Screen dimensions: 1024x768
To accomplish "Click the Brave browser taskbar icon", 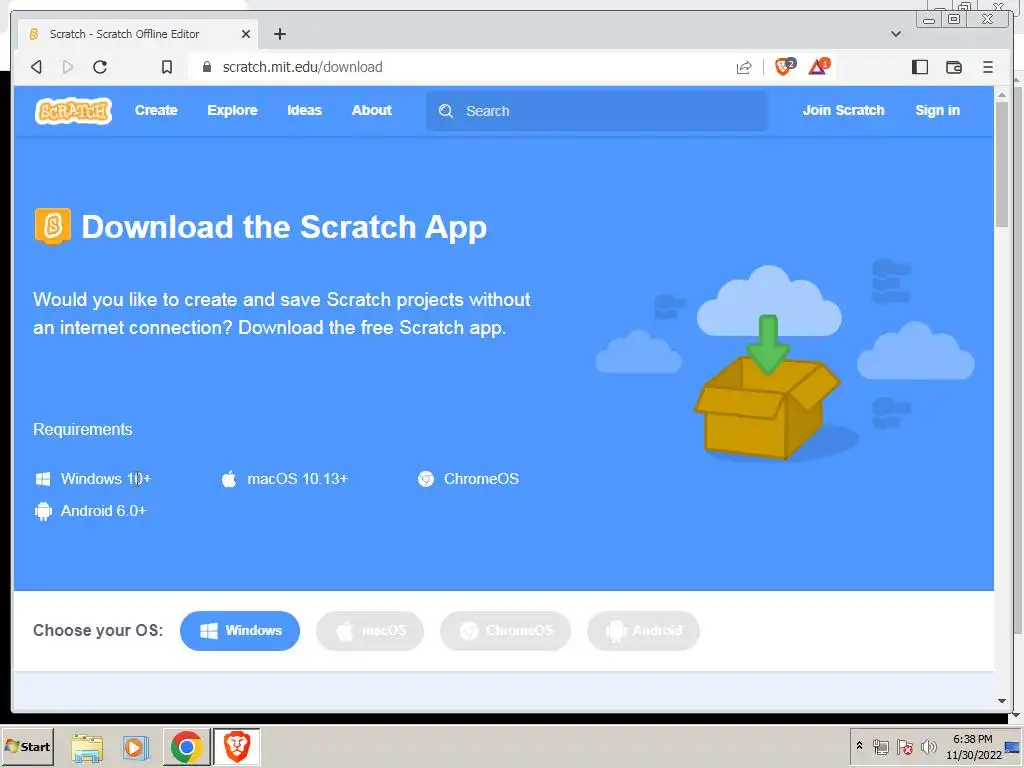I will click(237, 747).
